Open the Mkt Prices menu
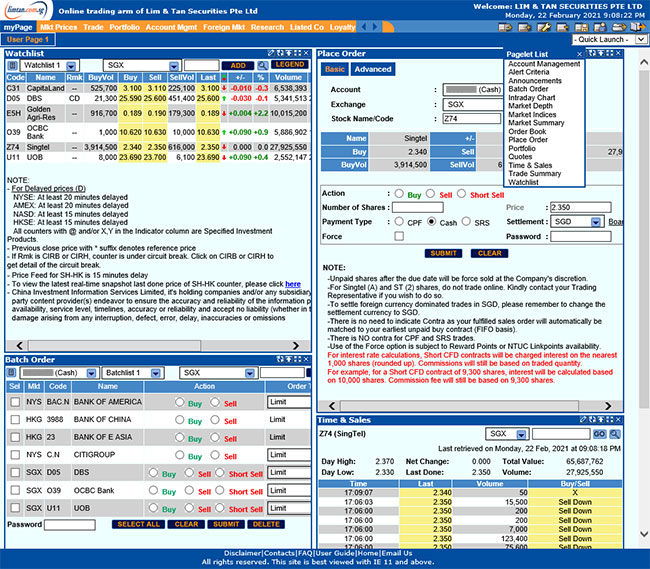650x569 pixels. click(x=58, y=27)
